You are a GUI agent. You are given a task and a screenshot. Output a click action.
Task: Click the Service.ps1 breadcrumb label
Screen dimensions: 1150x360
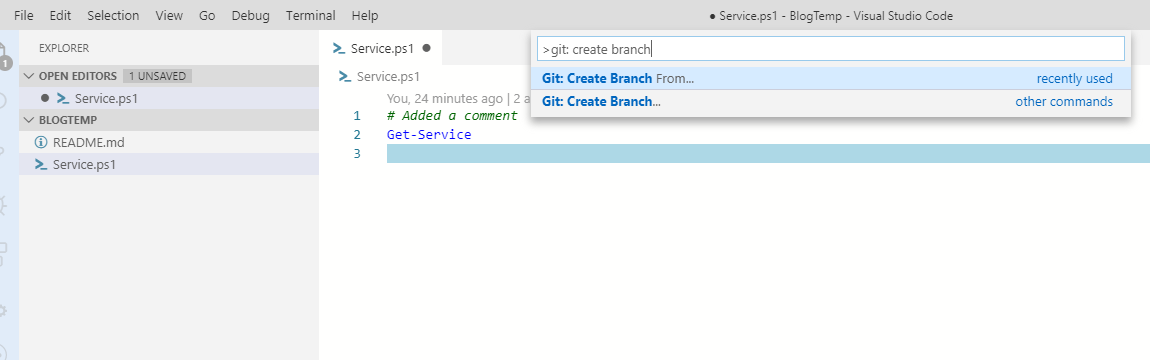[x=388, y=76]
